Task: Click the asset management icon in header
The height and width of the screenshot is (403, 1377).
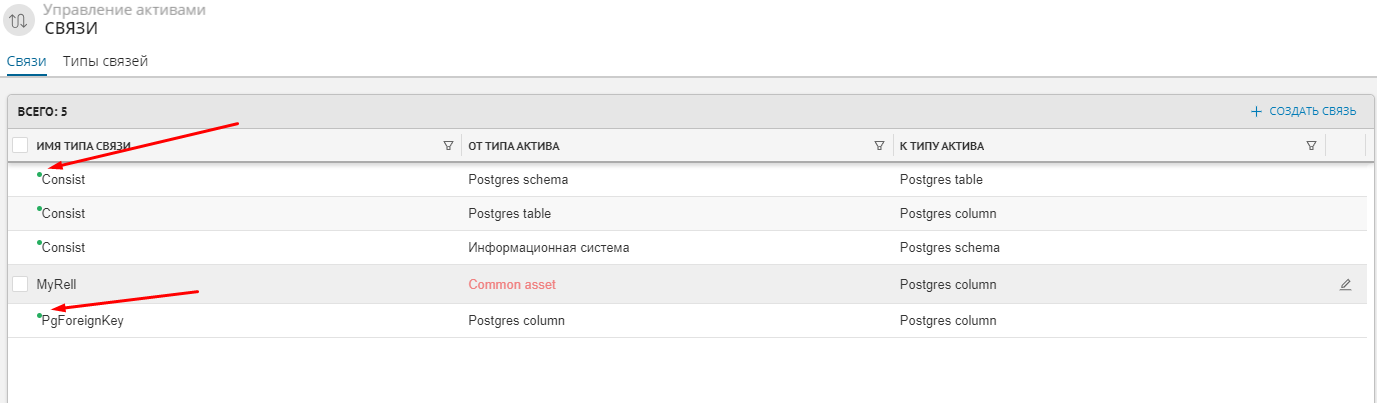Action: [19, 20]
